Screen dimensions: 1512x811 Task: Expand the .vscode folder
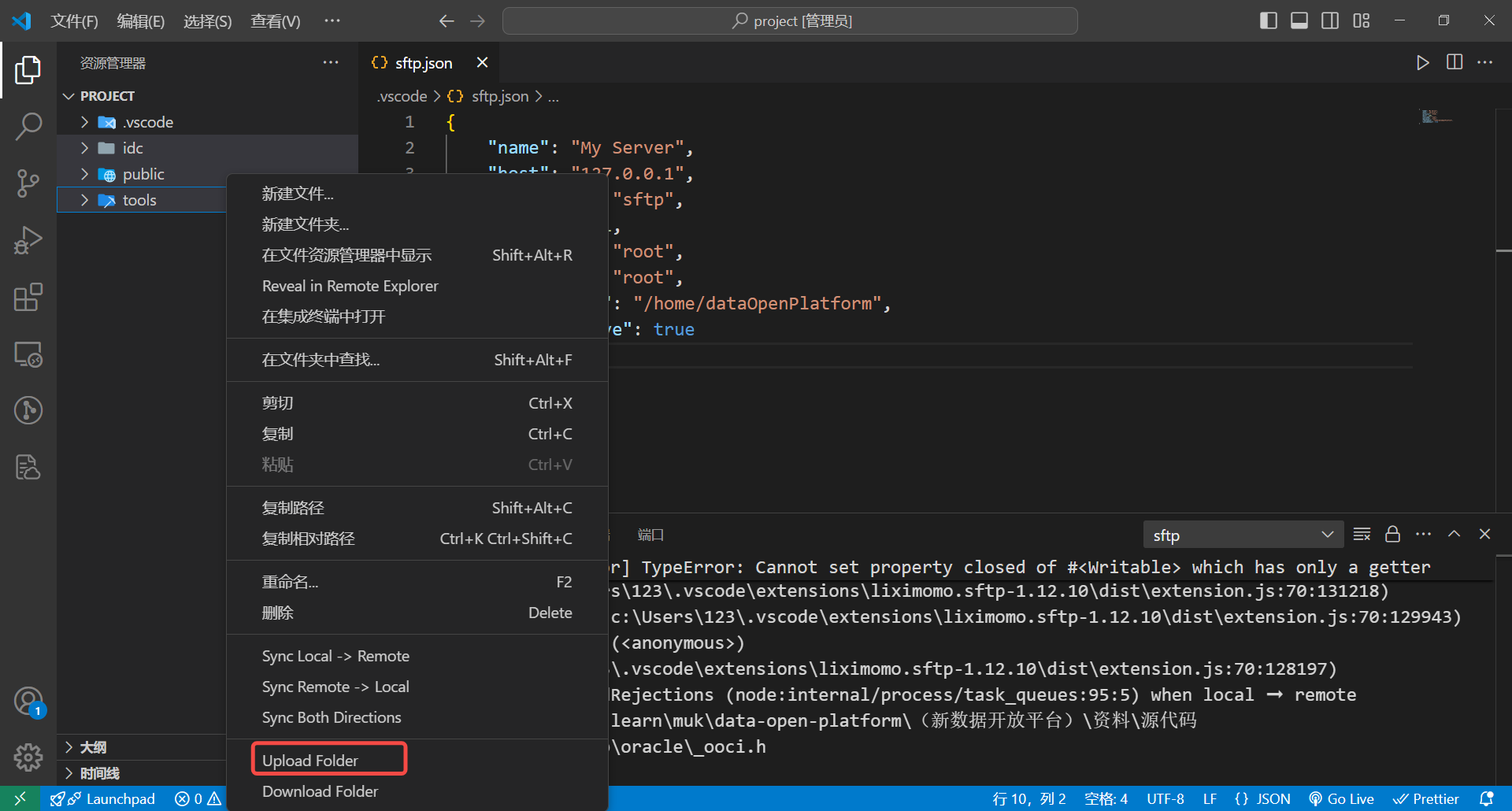tap(84, 122)
